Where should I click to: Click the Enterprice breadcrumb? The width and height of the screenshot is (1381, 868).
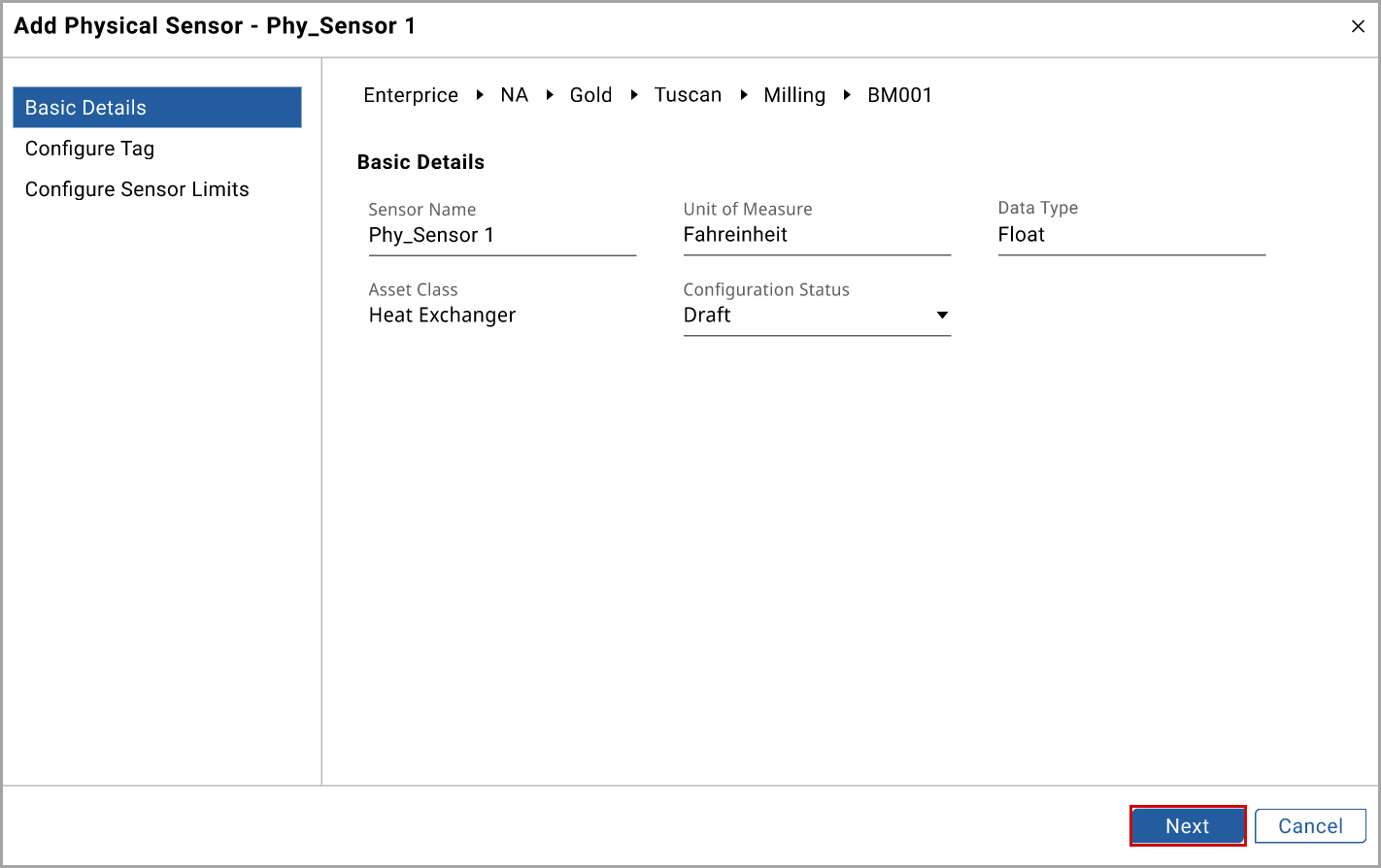411,95
